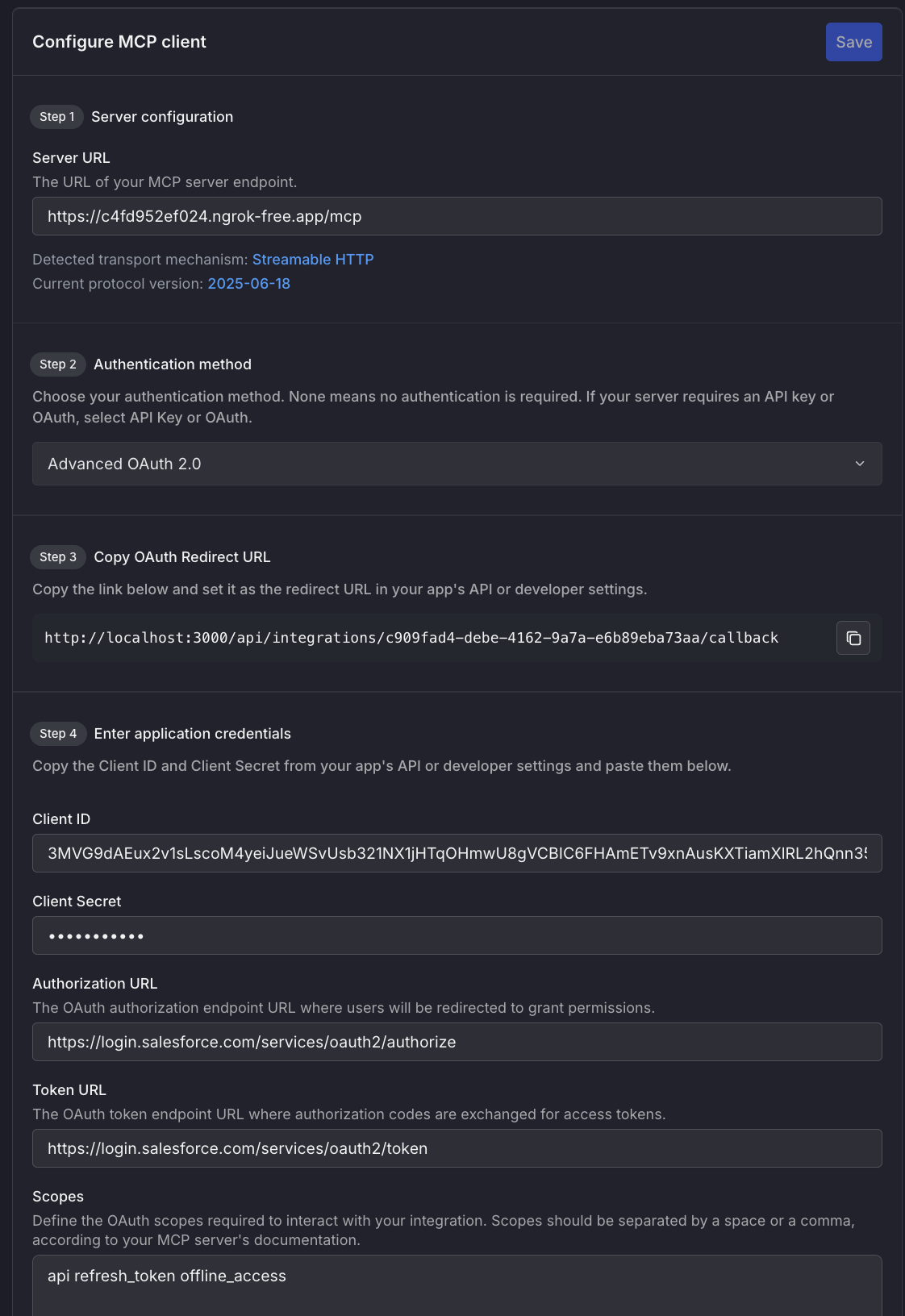Viewport: 905px width, 1316px height.
Task: Click the Step 2 Authentication method badge
Action: pos(57,364)
